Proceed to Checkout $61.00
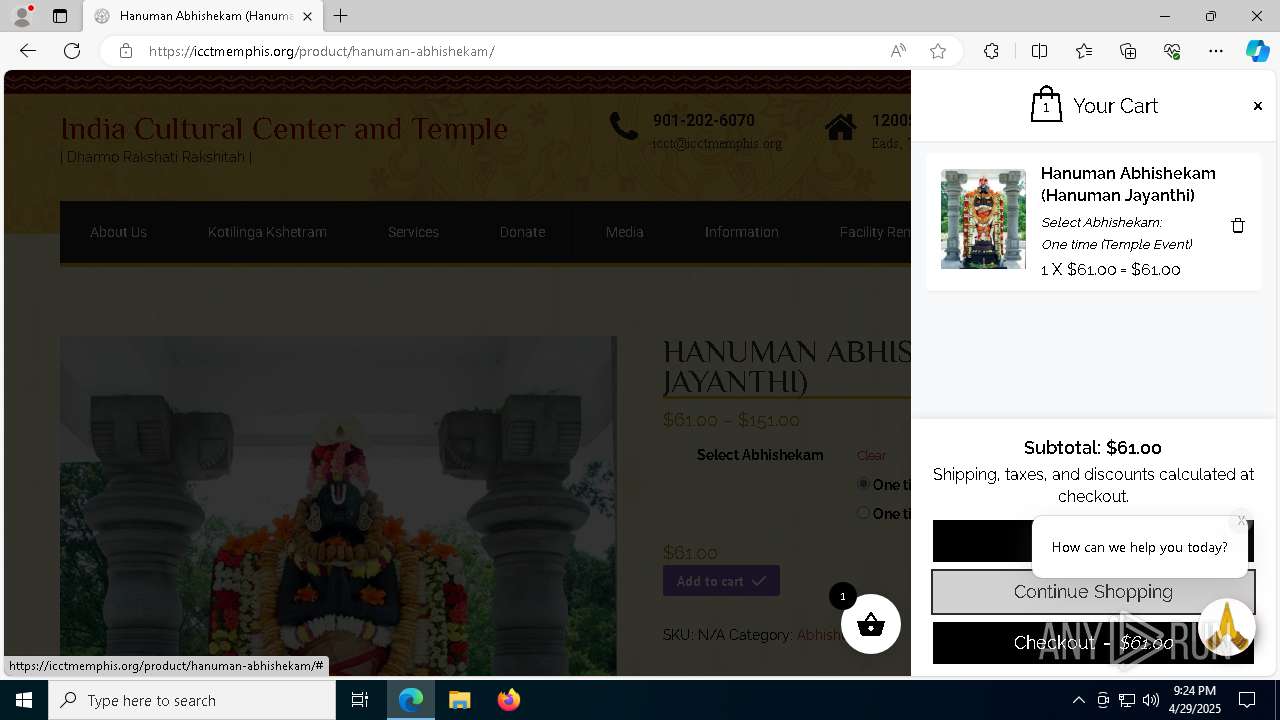 coord(1093,643)
